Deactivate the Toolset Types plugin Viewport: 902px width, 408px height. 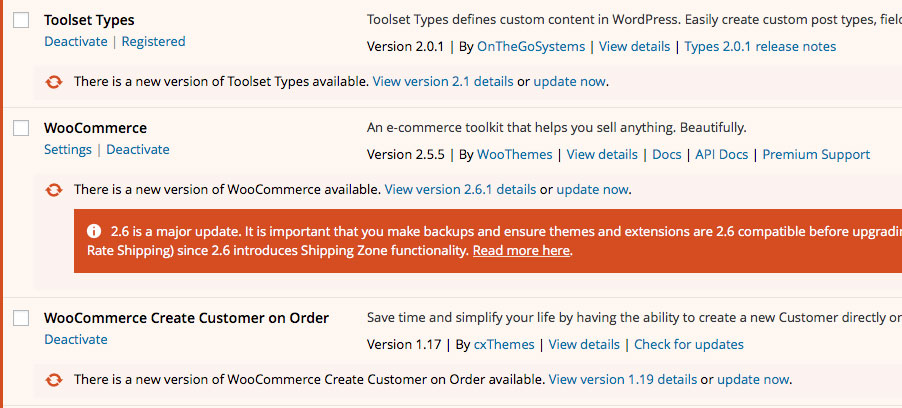click(x=76, y=41)
